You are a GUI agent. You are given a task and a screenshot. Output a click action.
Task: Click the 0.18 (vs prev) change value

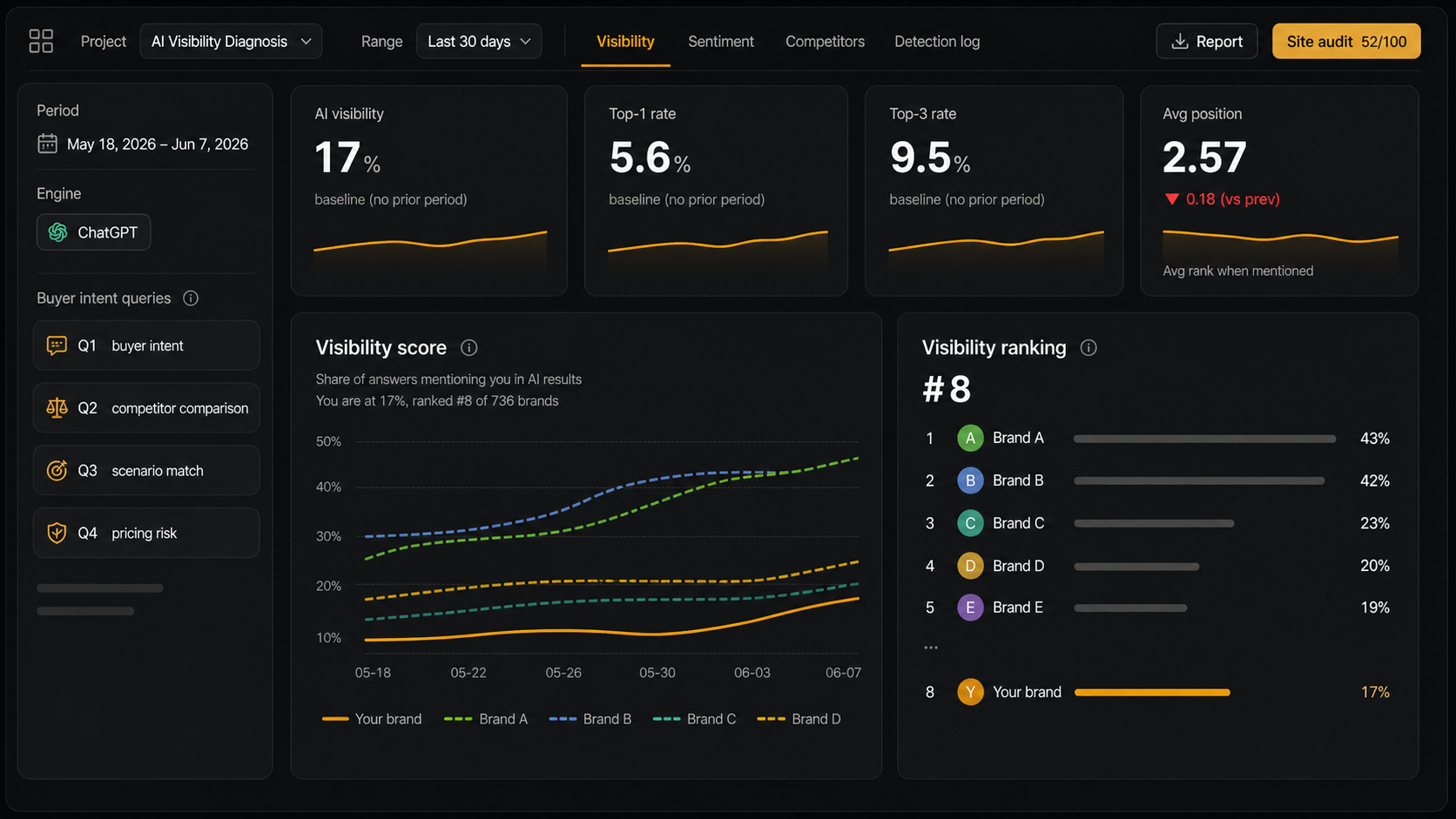[x=1232, y=199]
